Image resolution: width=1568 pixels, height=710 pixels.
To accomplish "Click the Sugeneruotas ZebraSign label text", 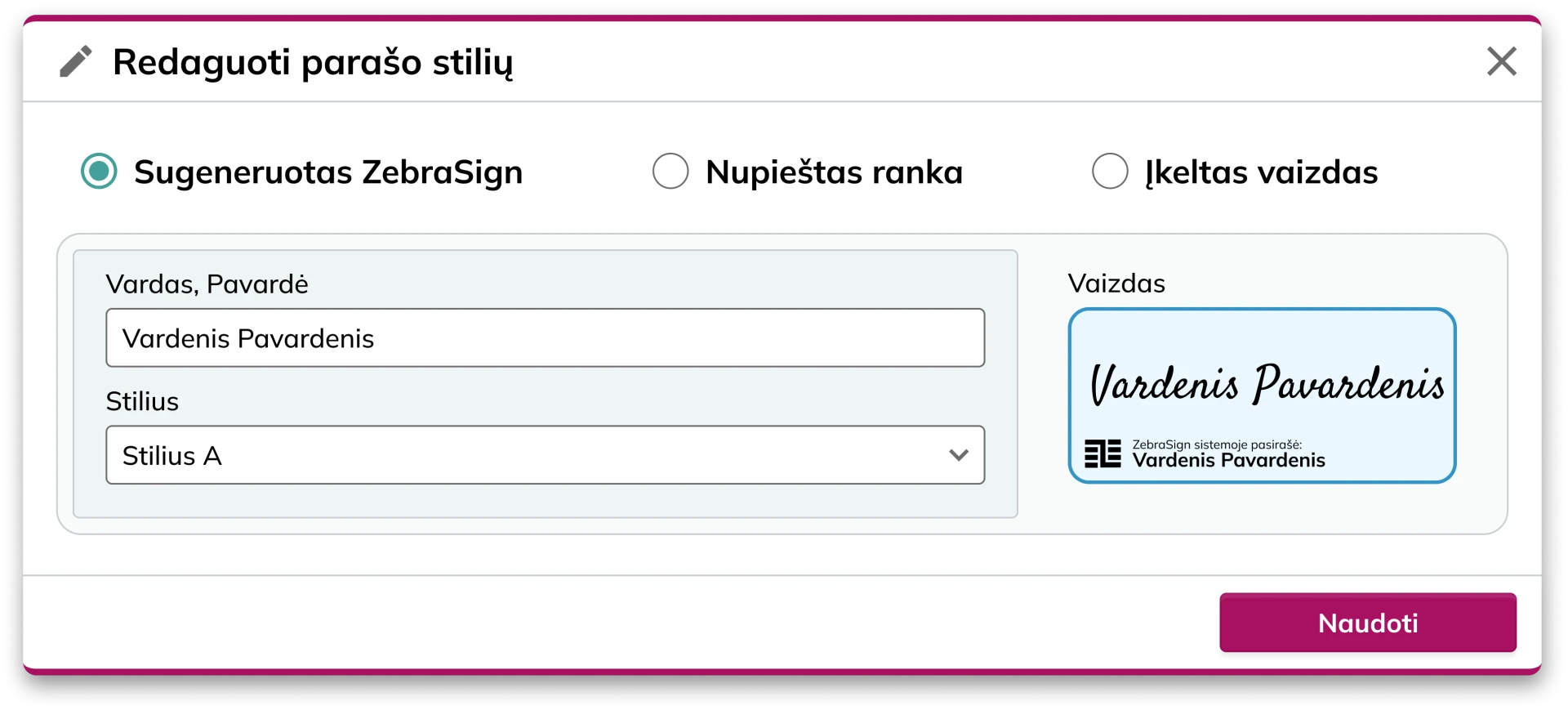I will [328, 171].
